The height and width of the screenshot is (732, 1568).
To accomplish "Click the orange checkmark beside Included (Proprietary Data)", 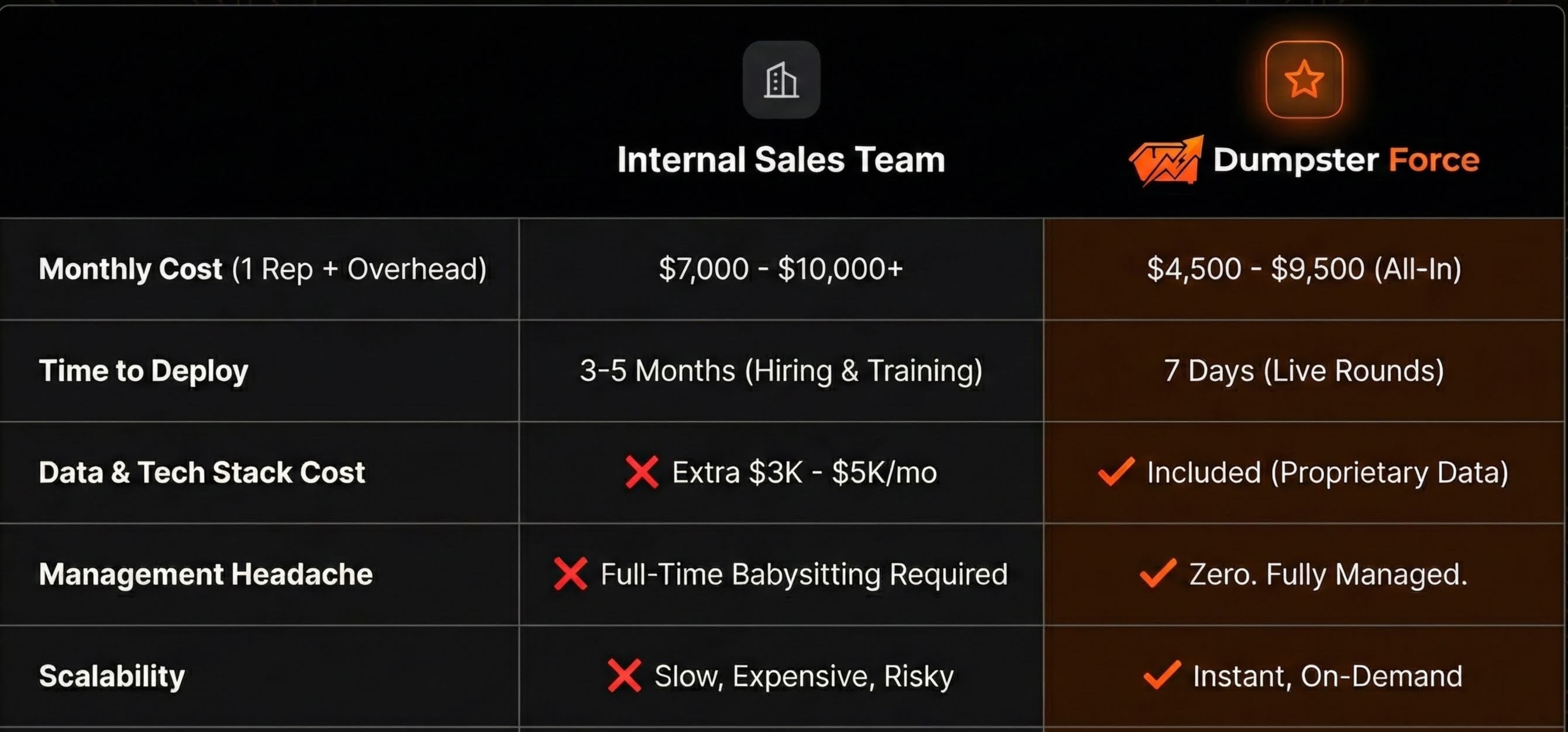I will pyautogui.click(x=1116, y=472).
